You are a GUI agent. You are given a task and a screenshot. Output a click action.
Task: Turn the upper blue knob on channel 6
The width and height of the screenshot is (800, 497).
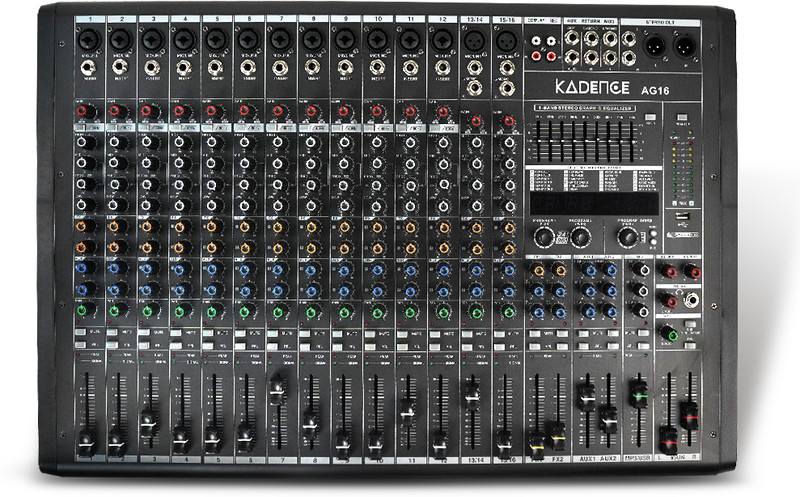[x=246, y=269]
